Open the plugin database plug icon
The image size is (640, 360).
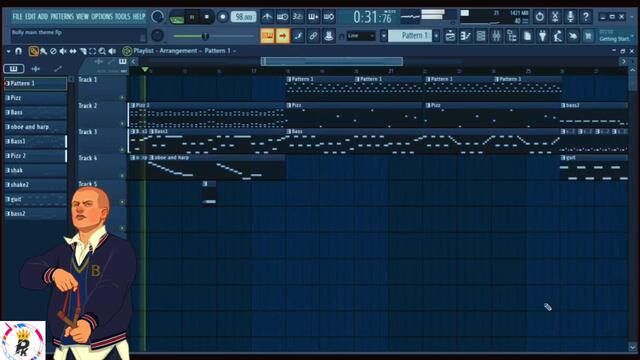(542, 36)
